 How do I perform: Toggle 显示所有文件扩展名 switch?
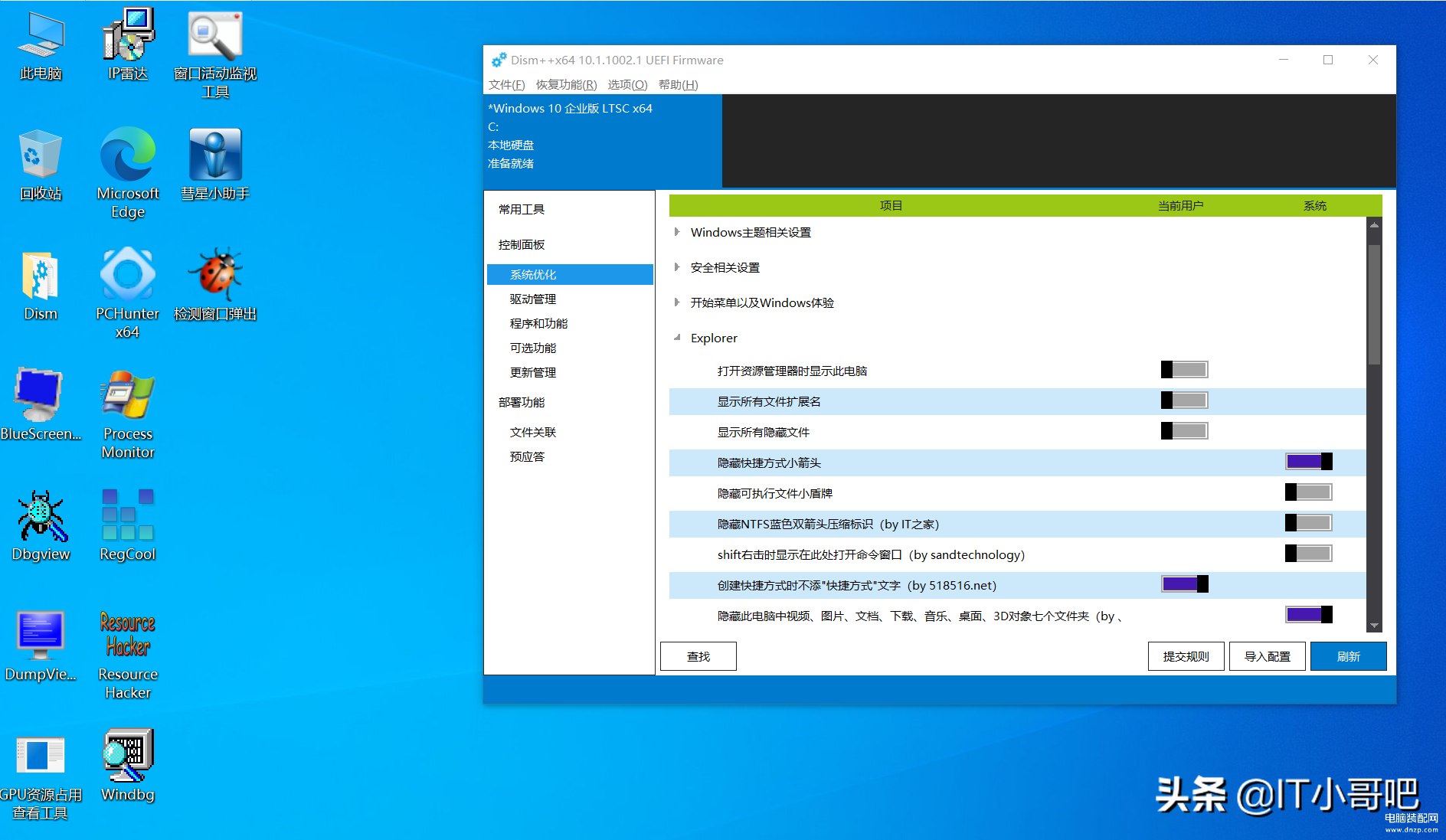tap(1184, 400)
